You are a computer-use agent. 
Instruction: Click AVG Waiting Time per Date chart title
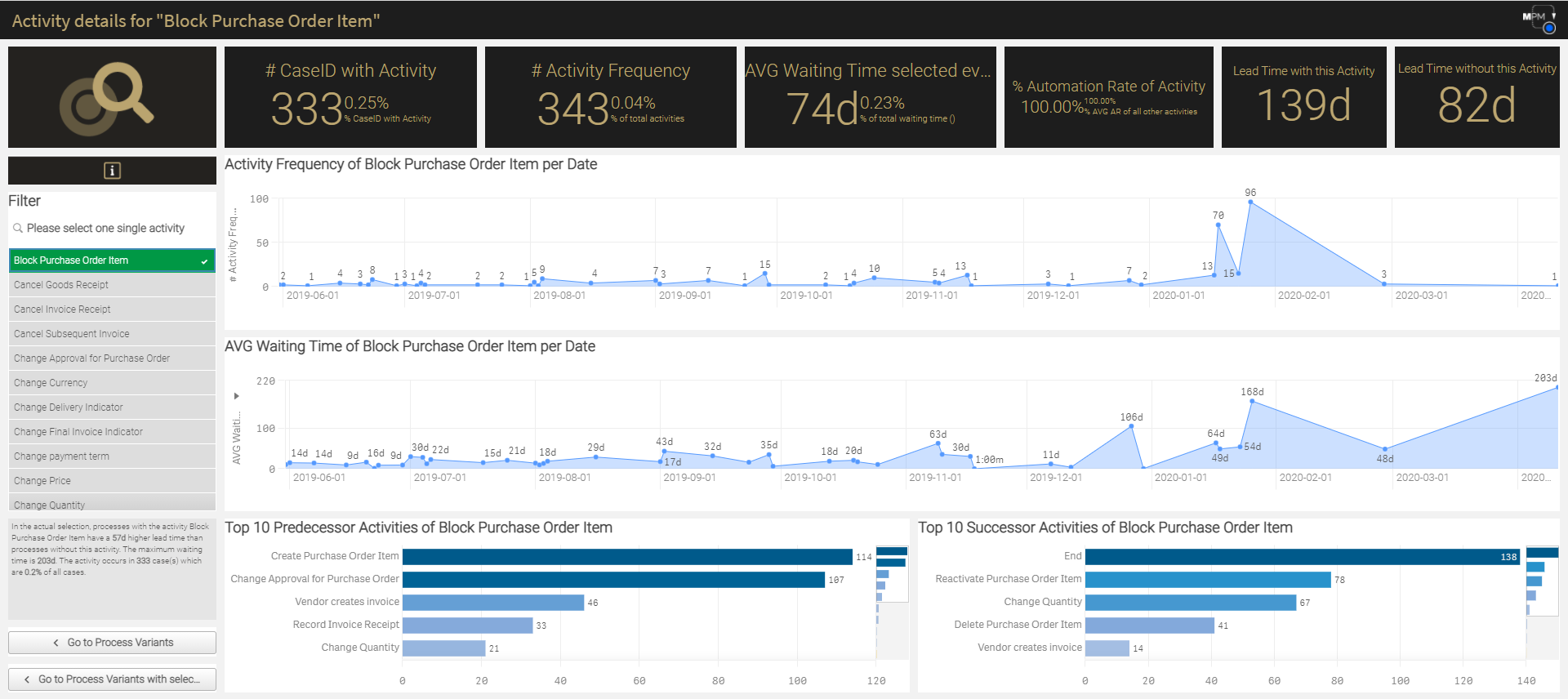pos(410,346)
